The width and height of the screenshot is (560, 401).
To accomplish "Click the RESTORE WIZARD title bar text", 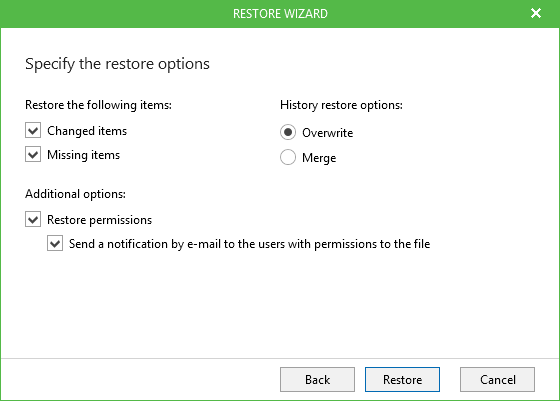I will click(280, 14).
